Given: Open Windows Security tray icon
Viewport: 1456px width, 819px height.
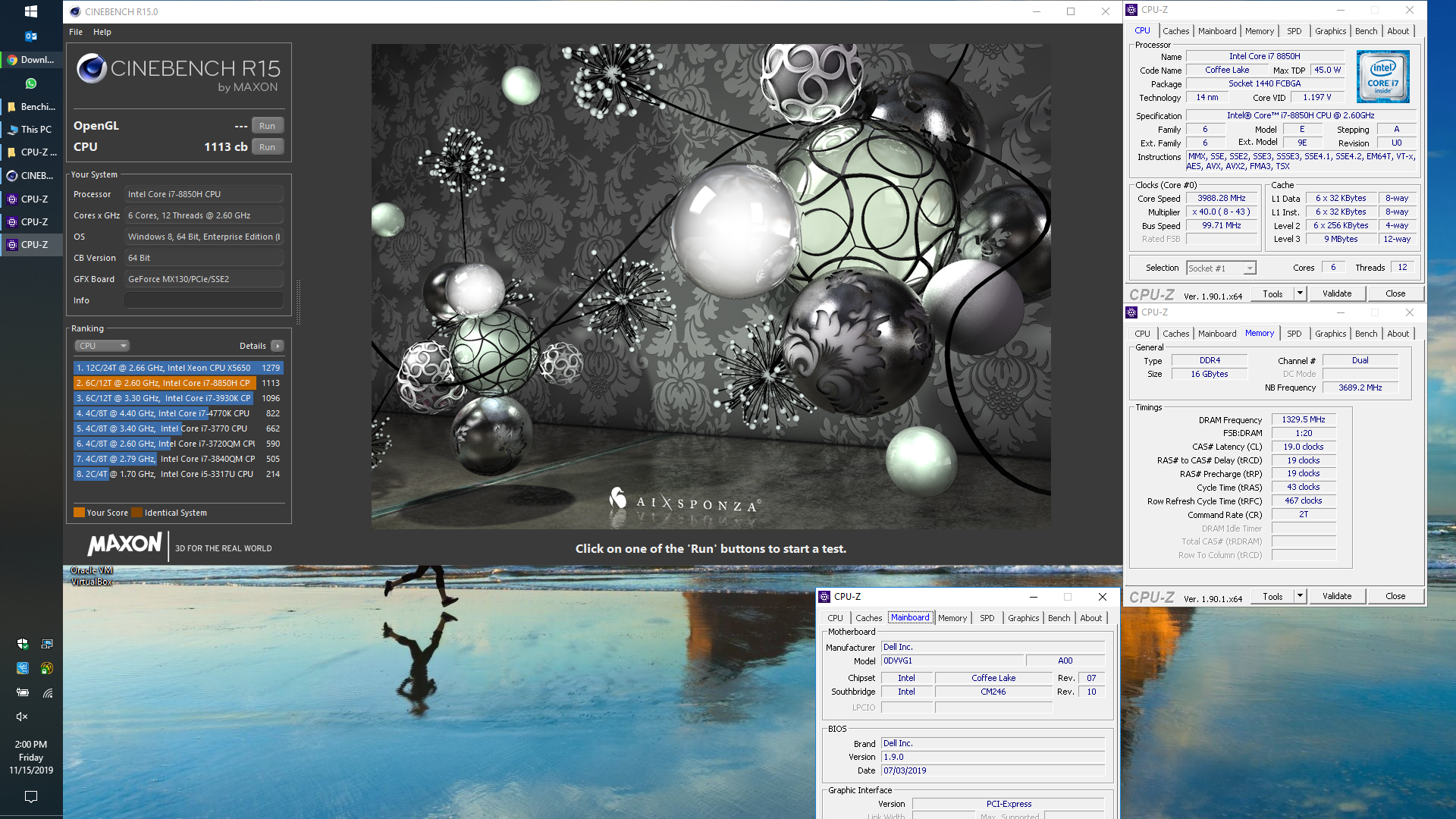Looking at the screenshot, I should 23,644.
